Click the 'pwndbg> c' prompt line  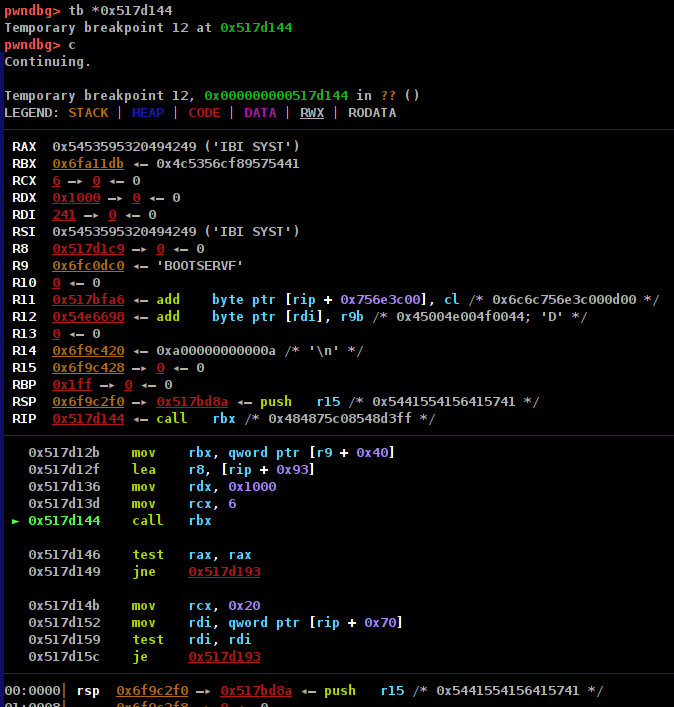(x=40, y=45)
